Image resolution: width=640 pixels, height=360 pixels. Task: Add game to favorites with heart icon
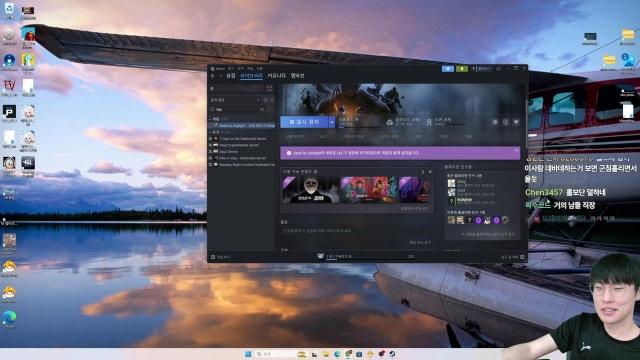[516, 122]
